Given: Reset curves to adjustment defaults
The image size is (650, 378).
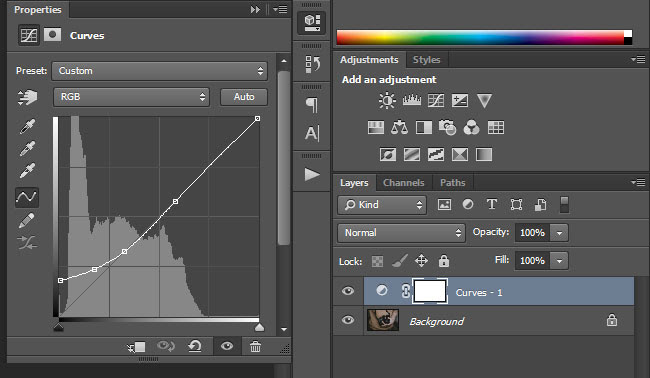Looking at the screenshot, I should 195,346.
